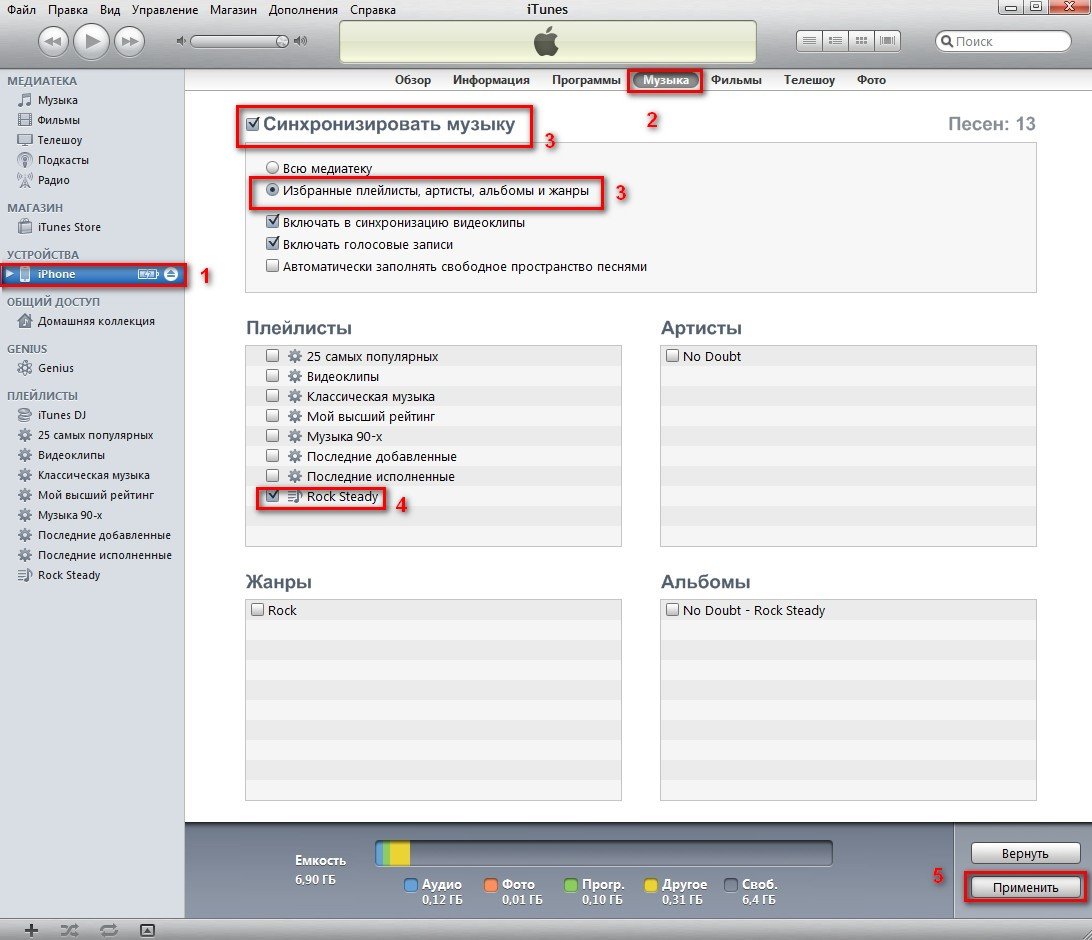Click the play button
Image resolution: width=1092 pixels, height=940 pixels.
pyautogui.click(x=91, y=40)
